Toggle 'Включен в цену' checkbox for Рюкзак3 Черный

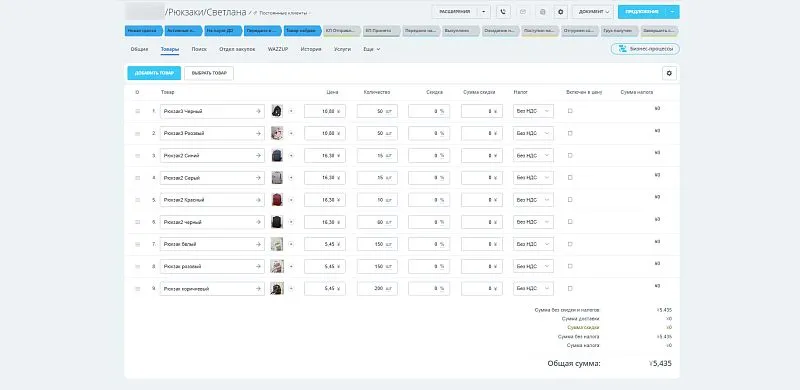(x=570, y=111)
